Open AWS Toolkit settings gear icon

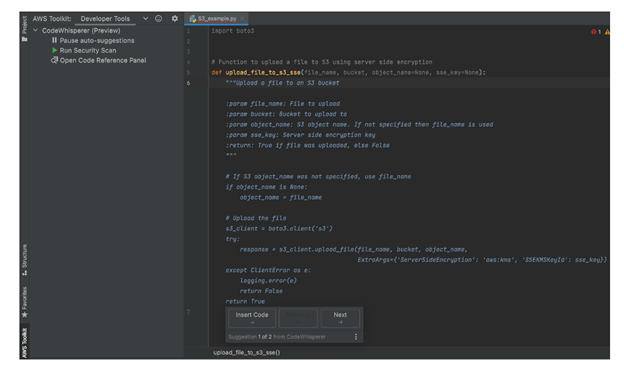[x=175, y=18]
